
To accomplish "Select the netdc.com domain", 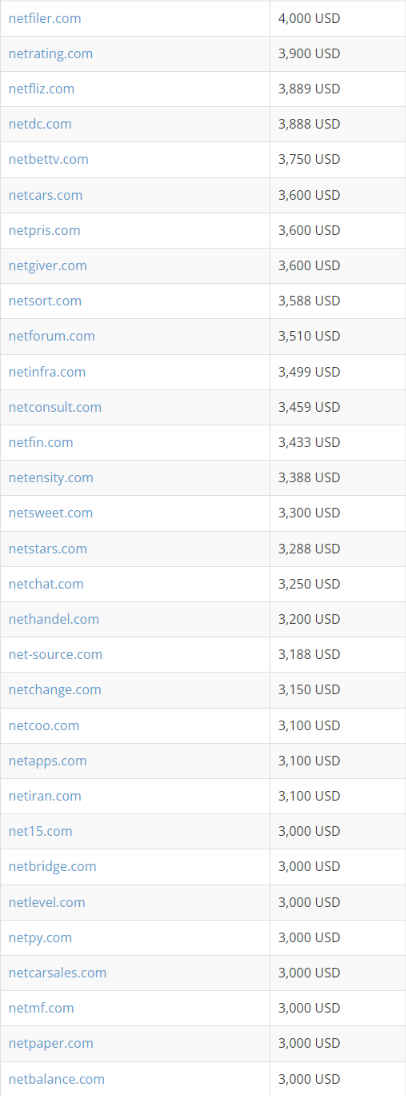I will pos(40,124).
